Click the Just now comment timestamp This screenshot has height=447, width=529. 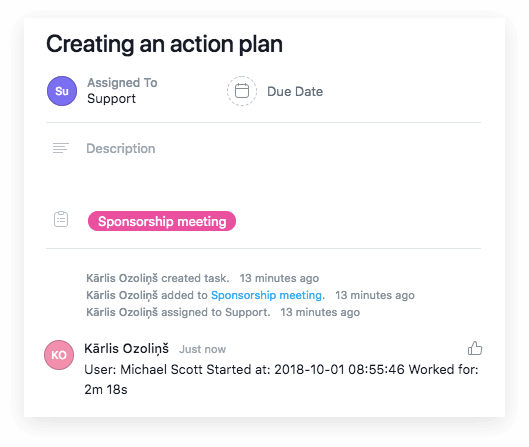[x=202, y=349]
